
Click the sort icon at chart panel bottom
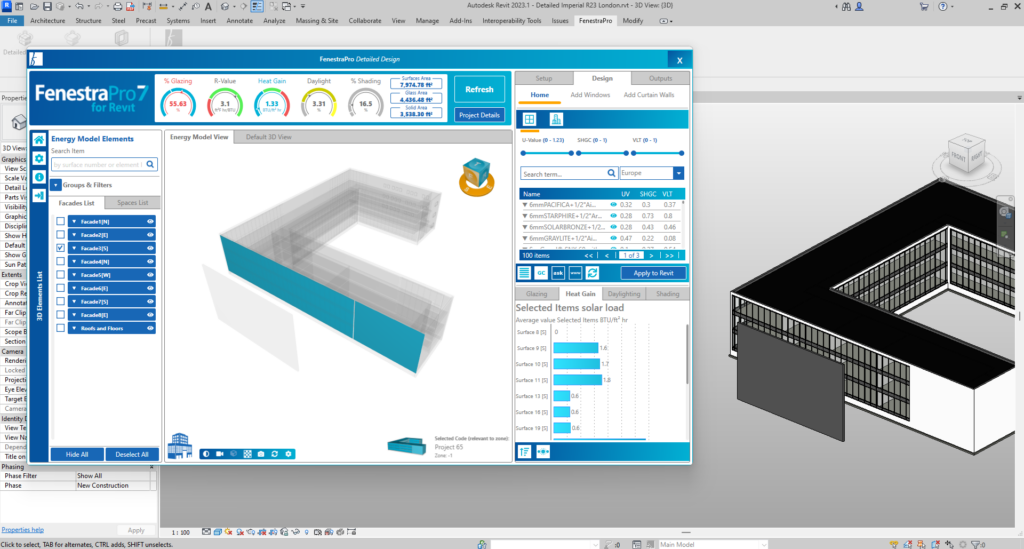click(524, 452)
